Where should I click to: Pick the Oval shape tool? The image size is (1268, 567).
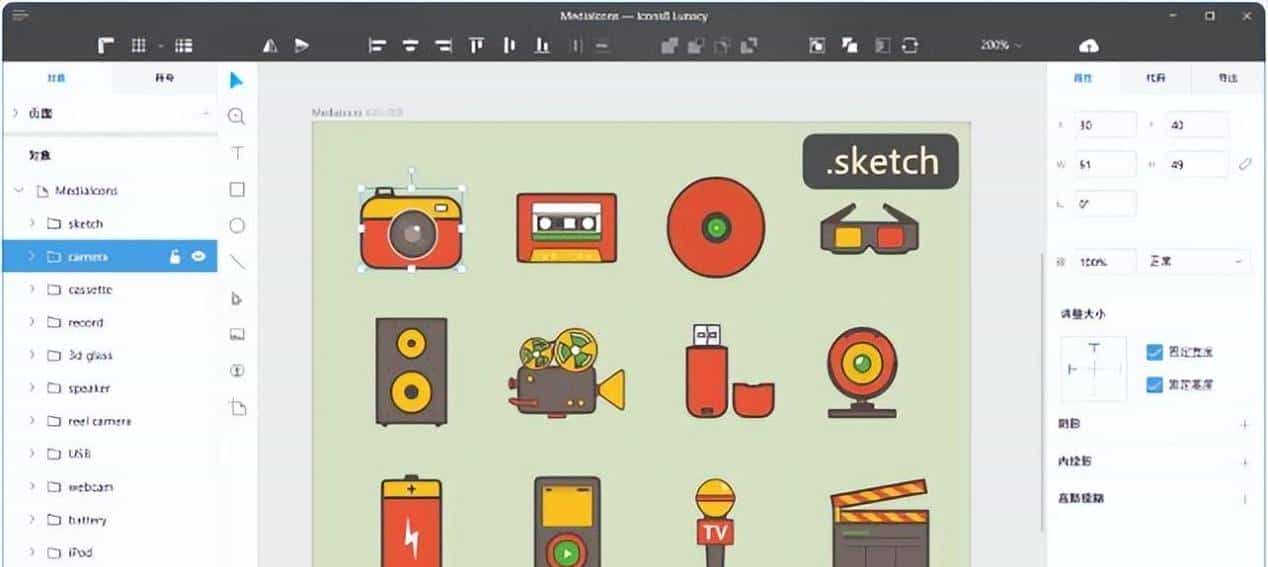237,226
